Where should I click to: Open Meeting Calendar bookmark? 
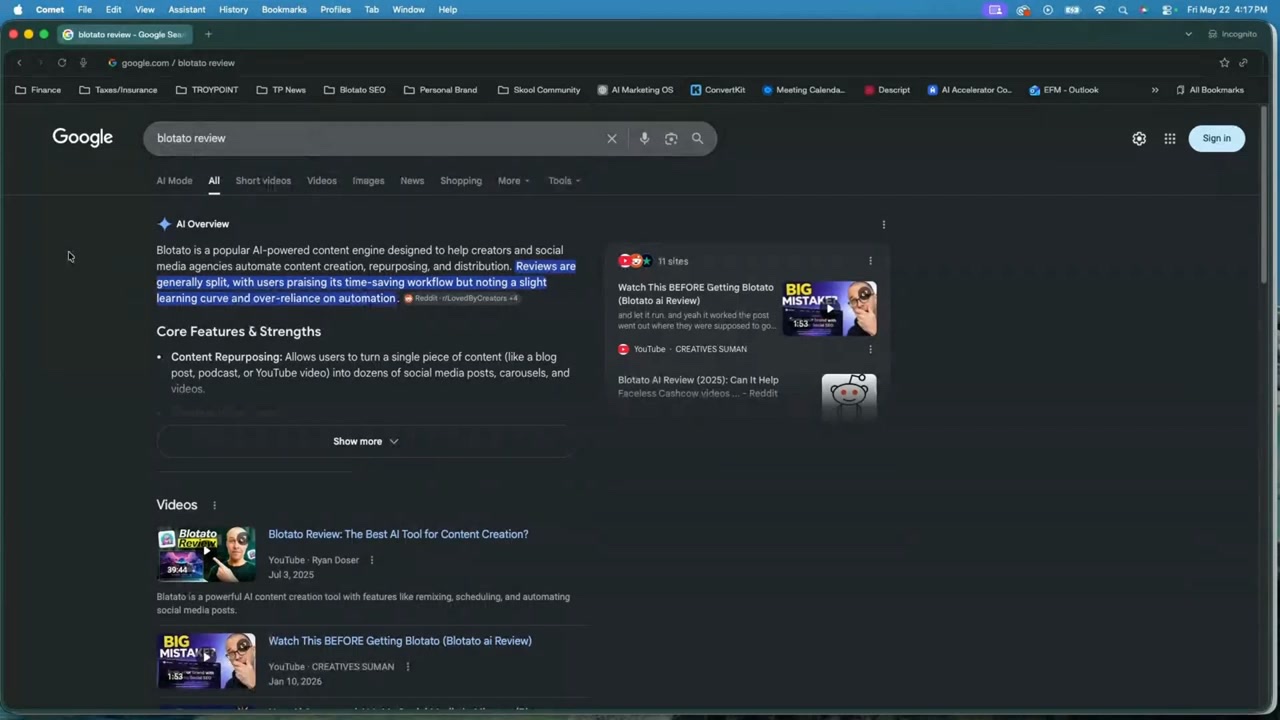(x=804, y=90)
